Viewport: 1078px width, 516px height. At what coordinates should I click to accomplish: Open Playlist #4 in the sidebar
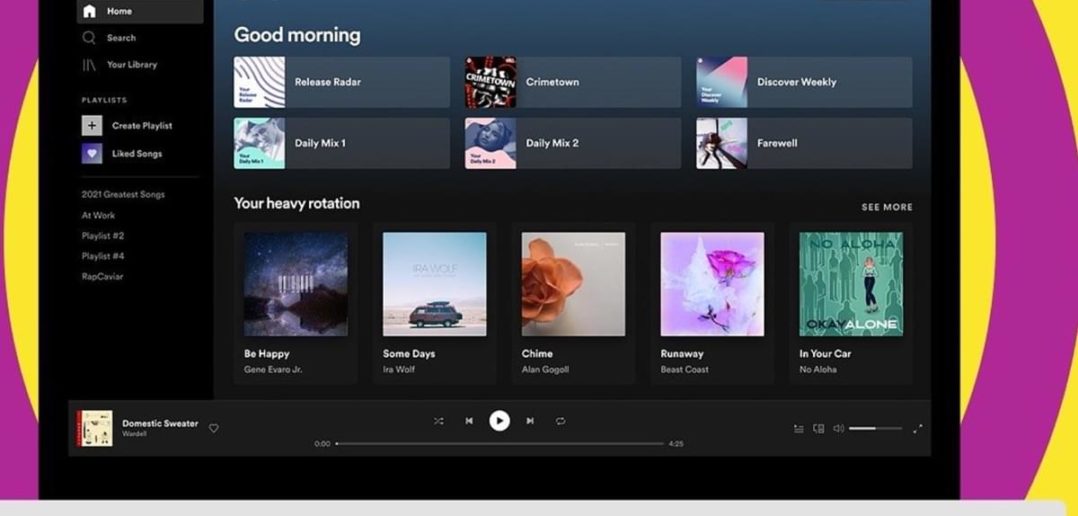pos(103,256)
